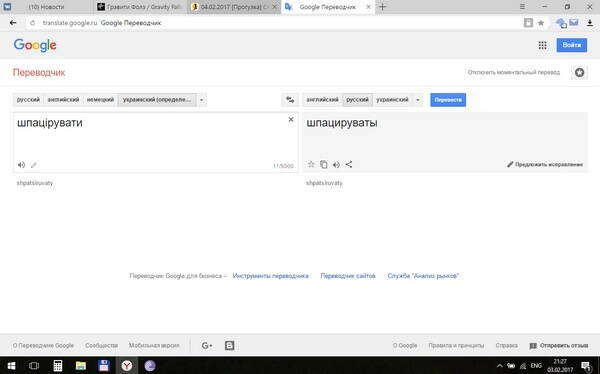The image size is (600, 374).
Task: Open О Переводчике Google footer link
Action: [x=43, y=345]
